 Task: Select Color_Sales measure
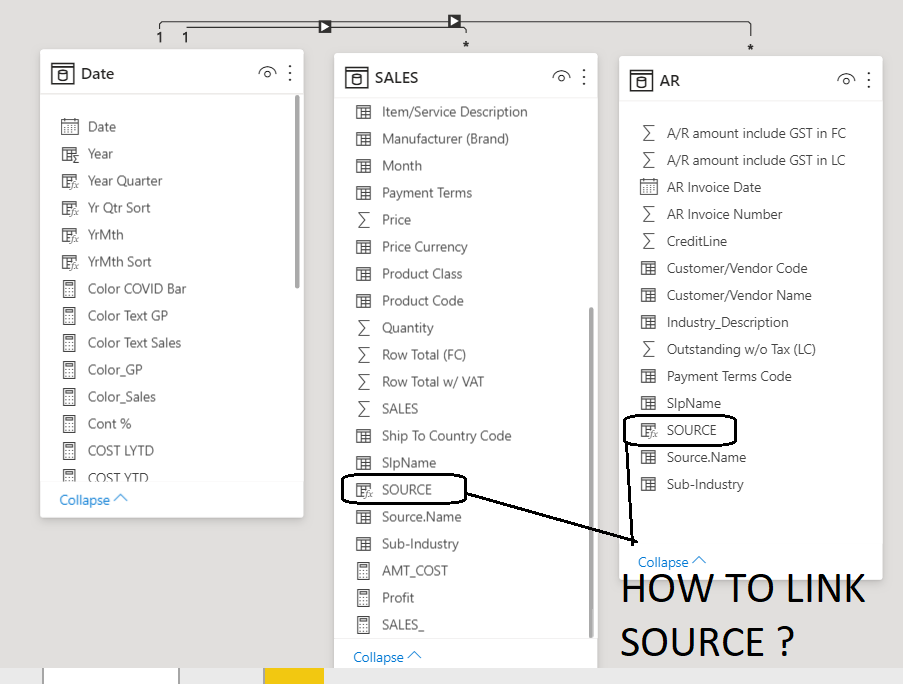[122, 397]
